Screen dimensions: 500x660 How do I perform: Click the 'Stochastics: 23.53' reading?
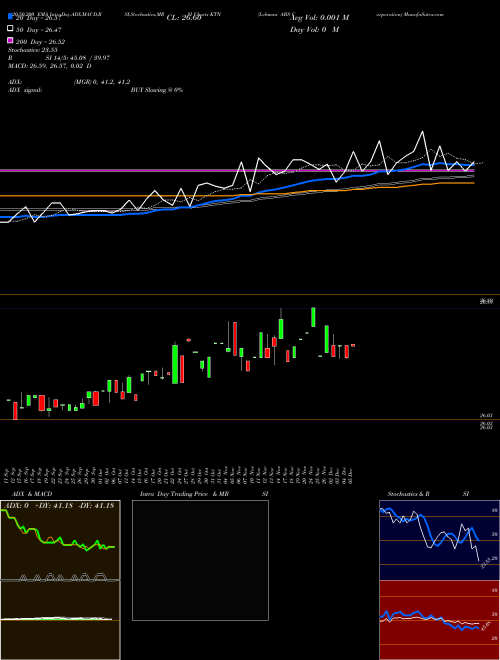pos(32,50)
